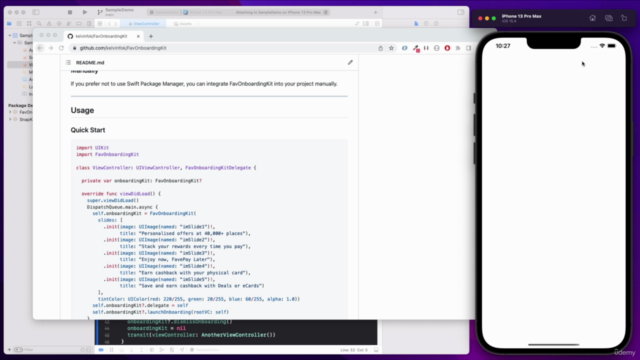The height and width of the screenshot is (360, 640).
Task: Collapse the SampleDemo project root in navigator
Action: (x=10, y=36)
